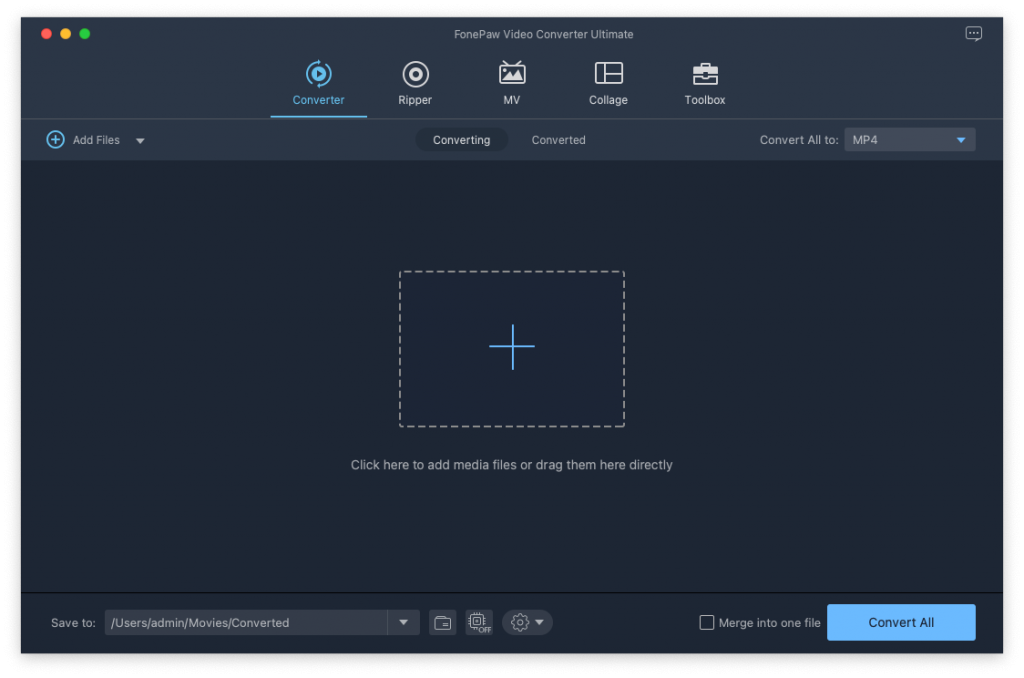The width and height of the screenshot is (1024, 678).
Task: Expand the Add Files dropdown arrow
Action: coord(140,140)
